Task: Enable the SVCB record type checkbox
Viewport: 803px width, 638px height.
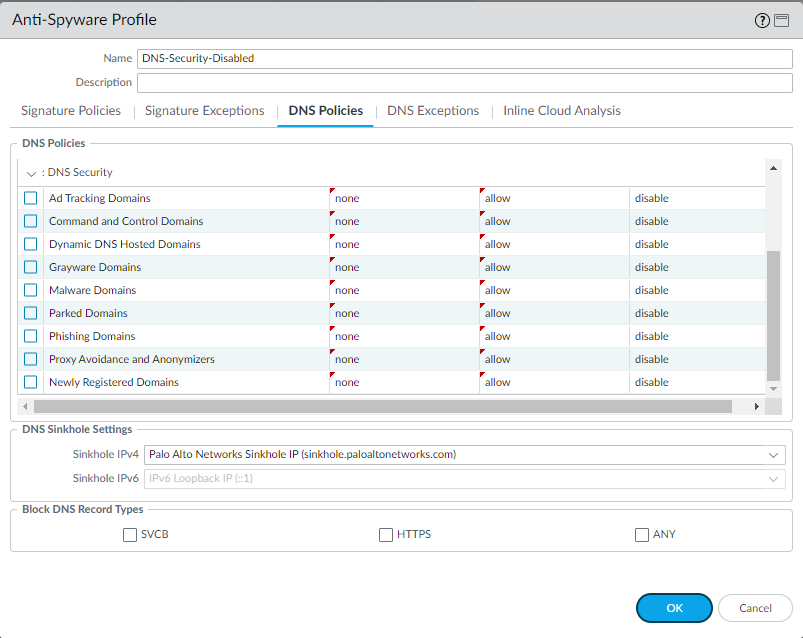Action: point(130,535)
